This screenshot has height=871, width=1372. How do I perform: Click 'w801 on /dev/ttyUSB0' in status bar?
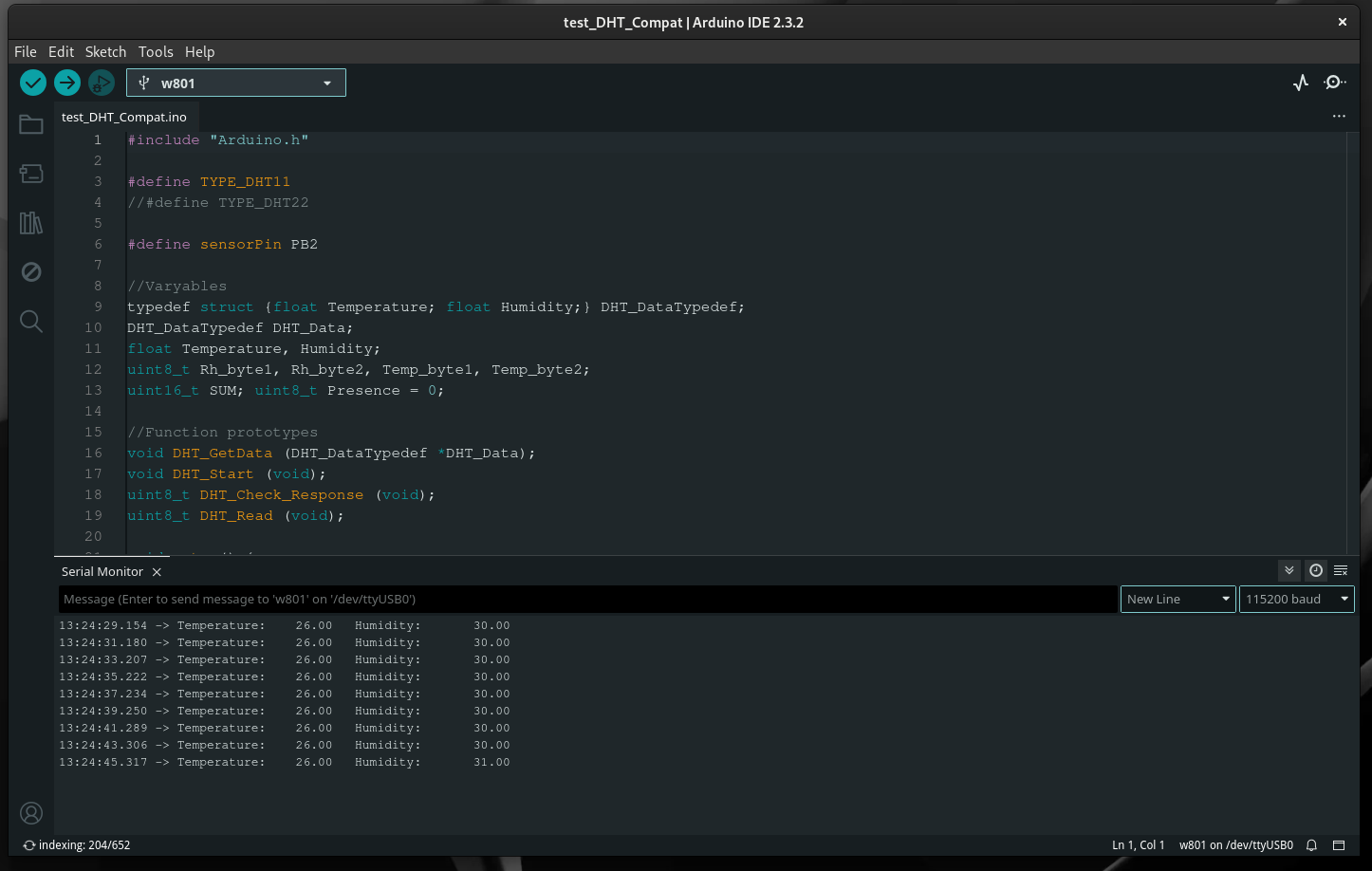coord(1235,845)
